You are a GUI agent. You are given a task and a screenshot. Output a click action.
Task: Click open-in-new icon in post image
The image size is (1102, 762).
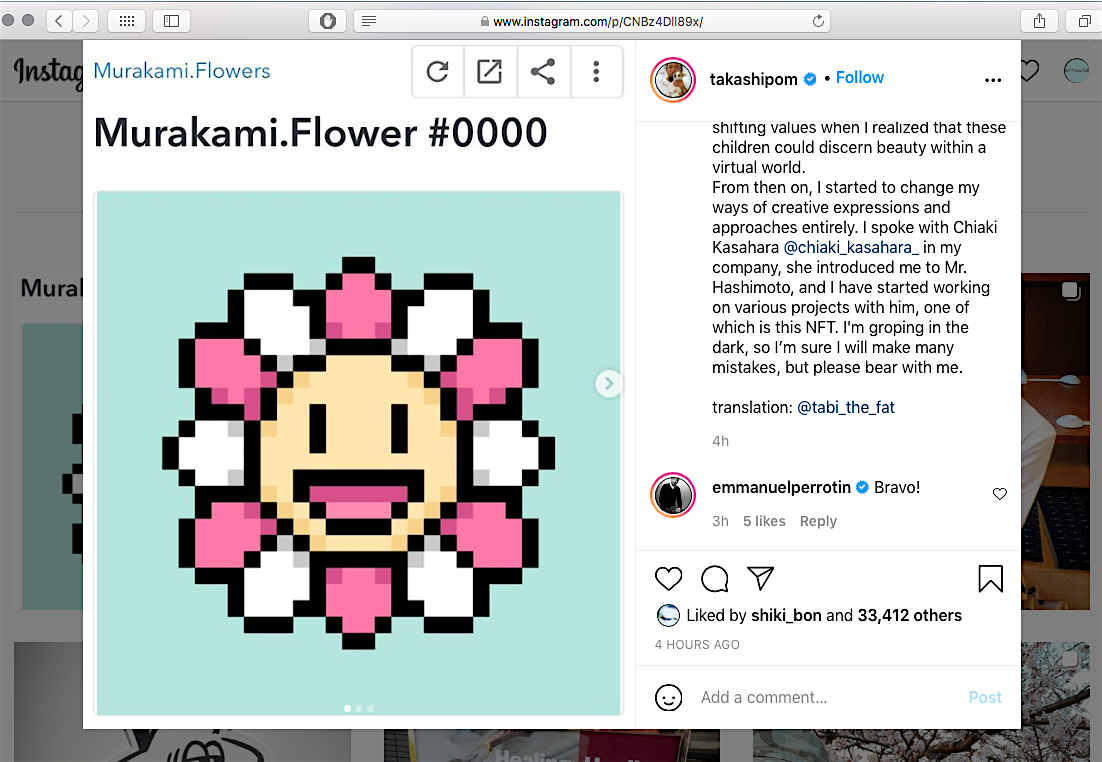[490, 71]
